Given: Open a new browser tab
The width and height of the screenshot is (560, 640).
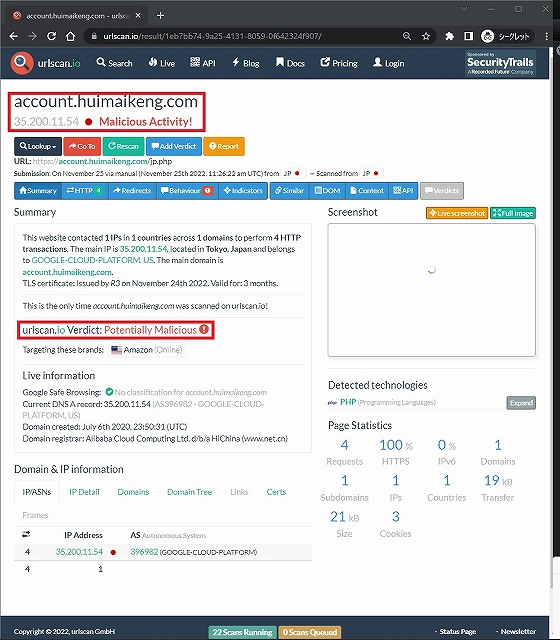Looking at the screenshot, I should (x=160, y=16).
